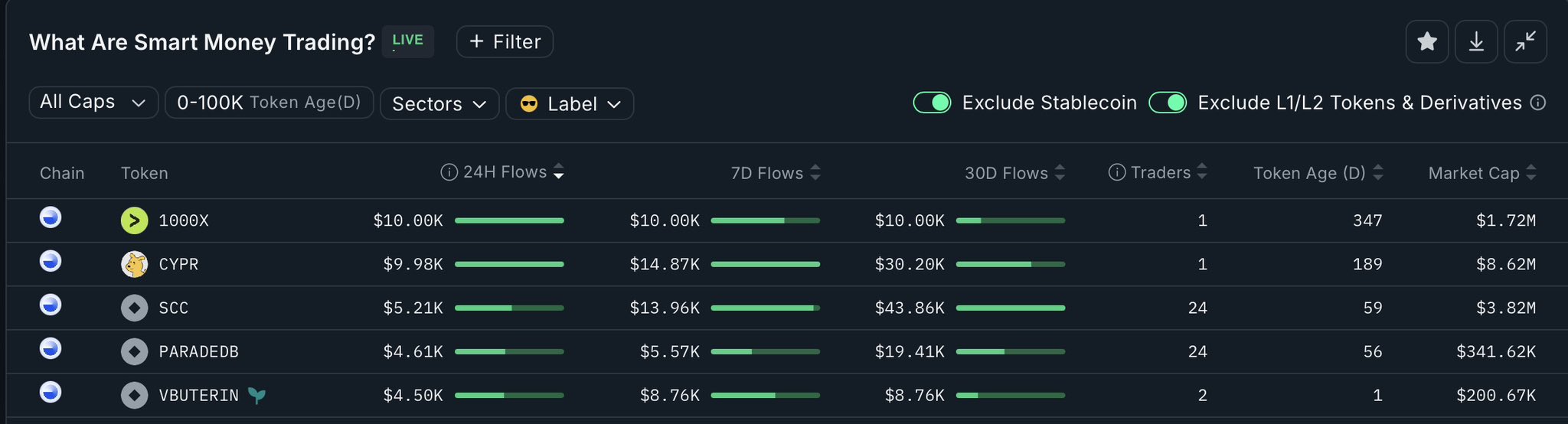Click VBUTERIN sprout badge icon

point(257,396)
